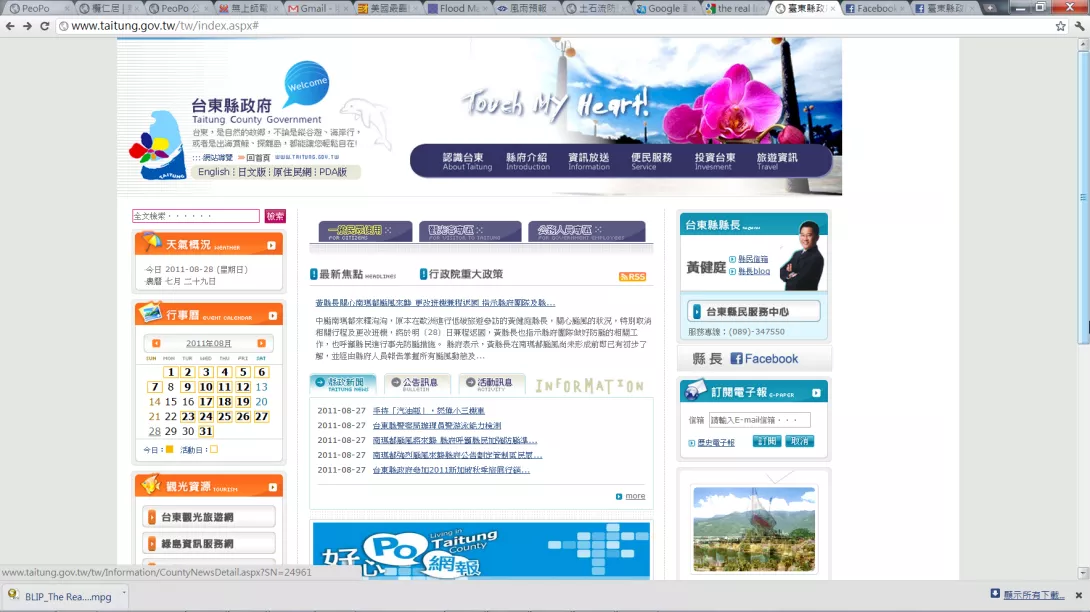Image resolution: width=1090 pixels, height=612 pixels.
Task: Click the Living in Taitung County banner
Action: 481,551
